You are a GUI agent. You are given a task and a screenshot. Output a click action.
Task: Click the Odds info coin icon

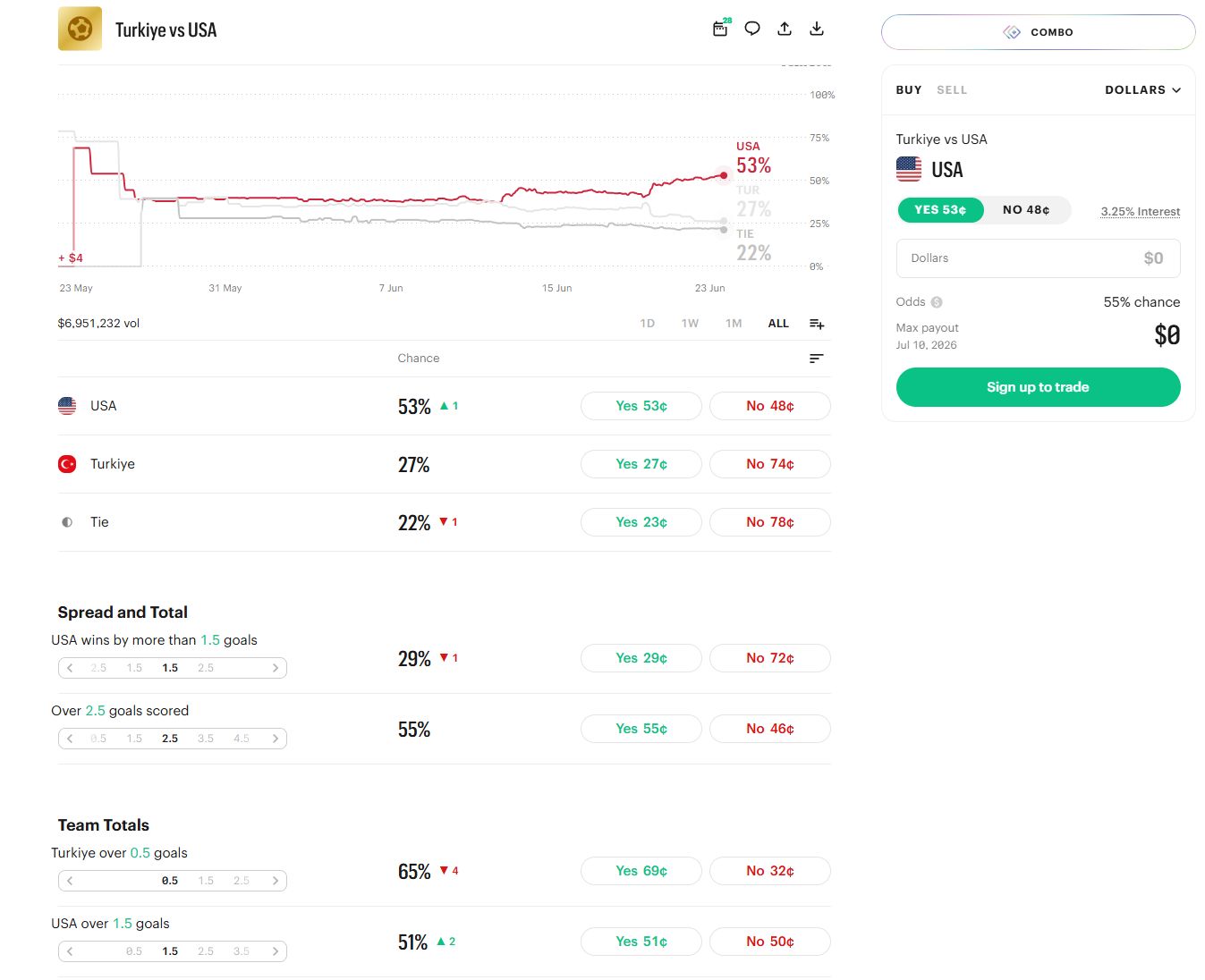(937, 302)
